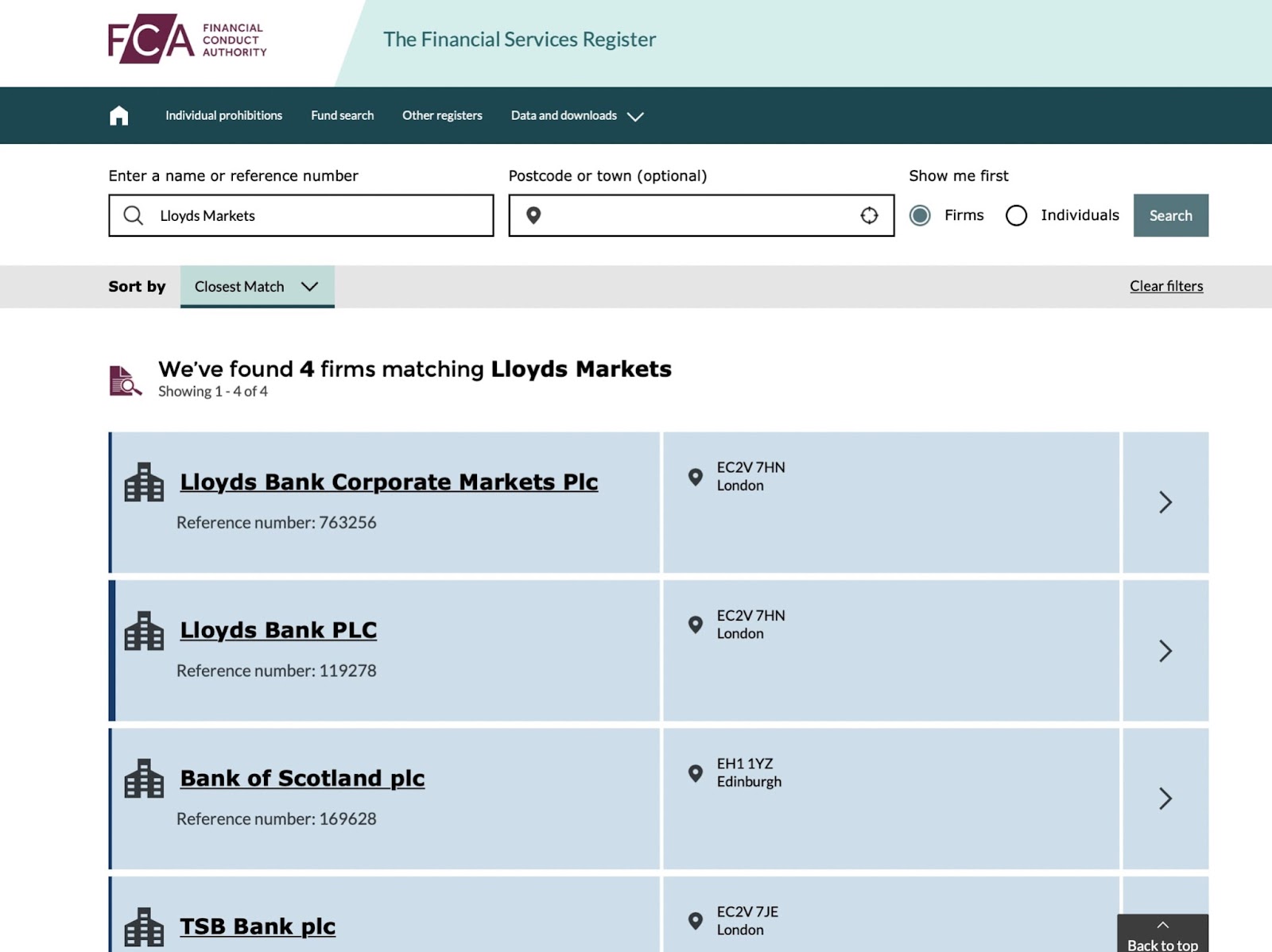Click the postcode or town input field
Screen dimensions: 1272x952
pyautogui.click(x=701, y=215)
